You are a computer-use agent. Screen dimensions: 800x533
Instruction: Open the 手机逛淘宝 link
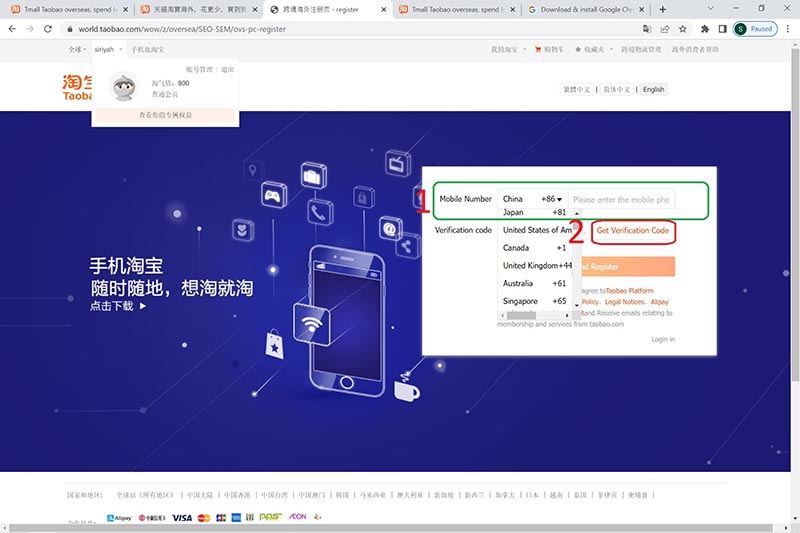coord(148,49)
